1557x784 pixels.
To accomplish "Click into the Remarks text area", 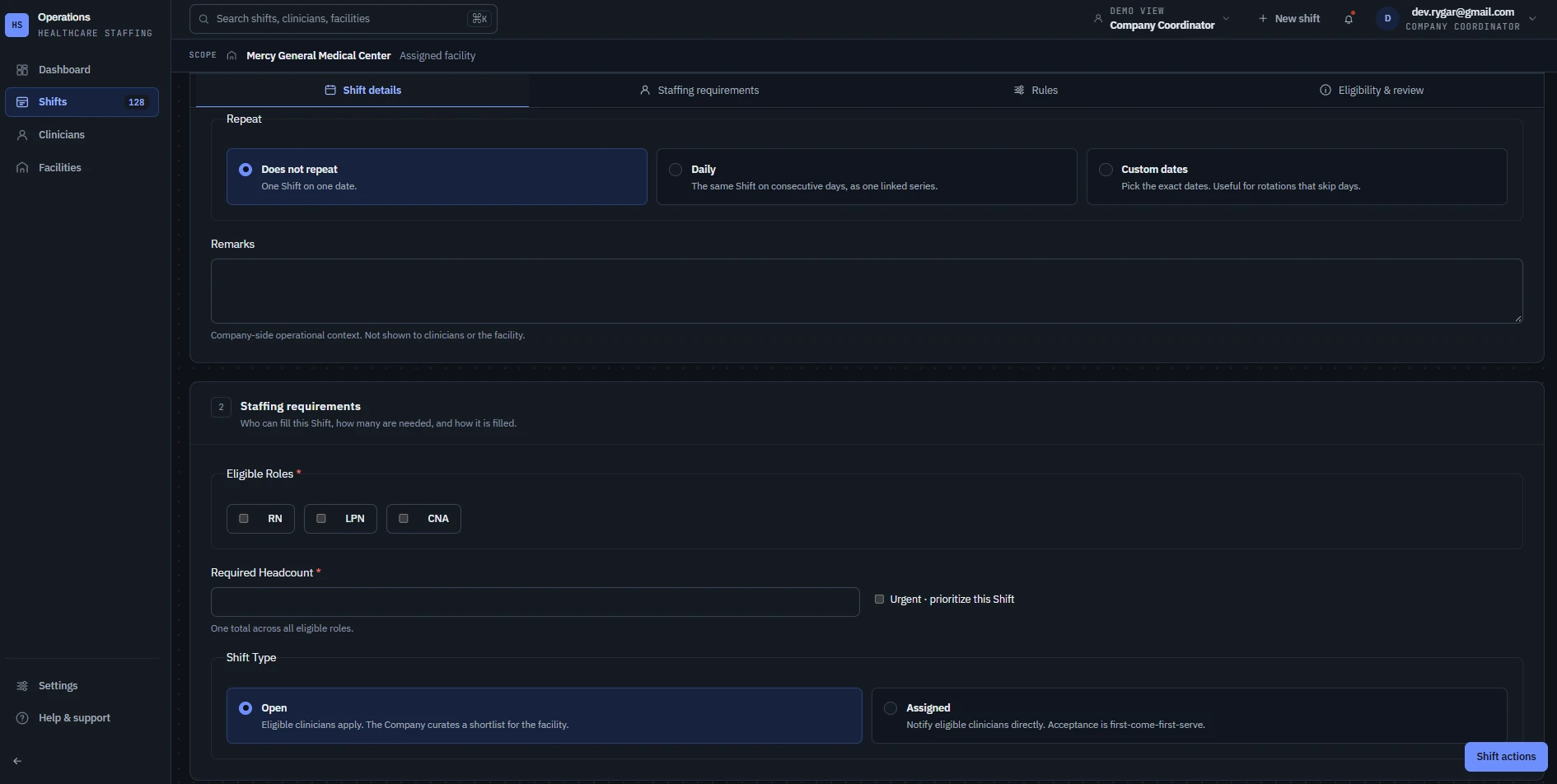I will click(867, 292).
